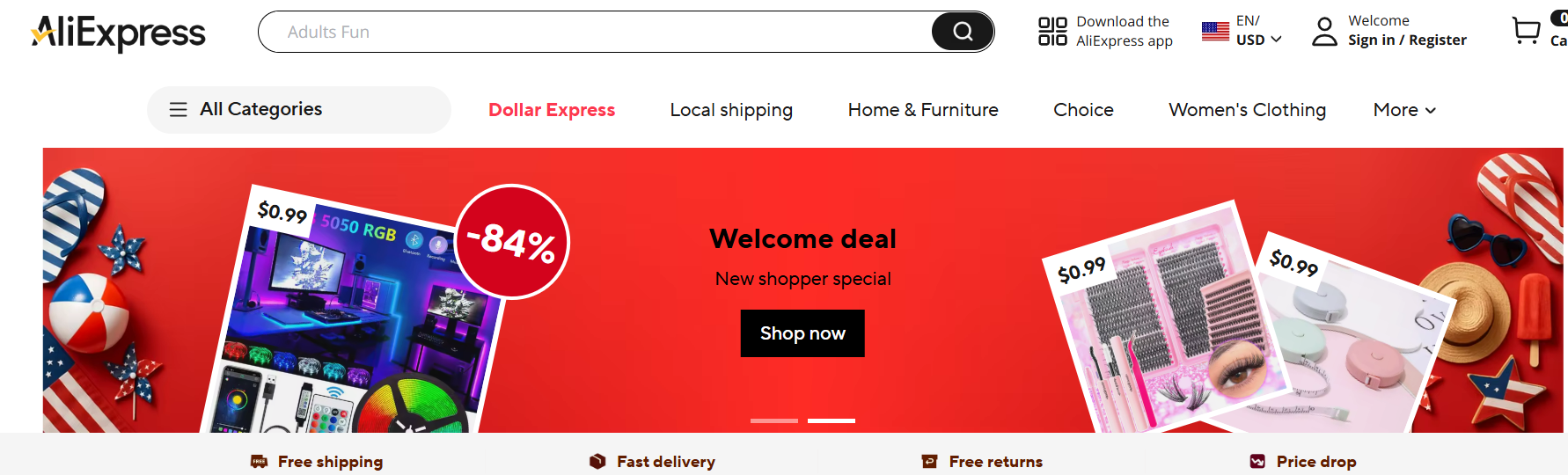Click the Price drop icon
This screenshot has width=1568, height=475.
point(1257,462)
